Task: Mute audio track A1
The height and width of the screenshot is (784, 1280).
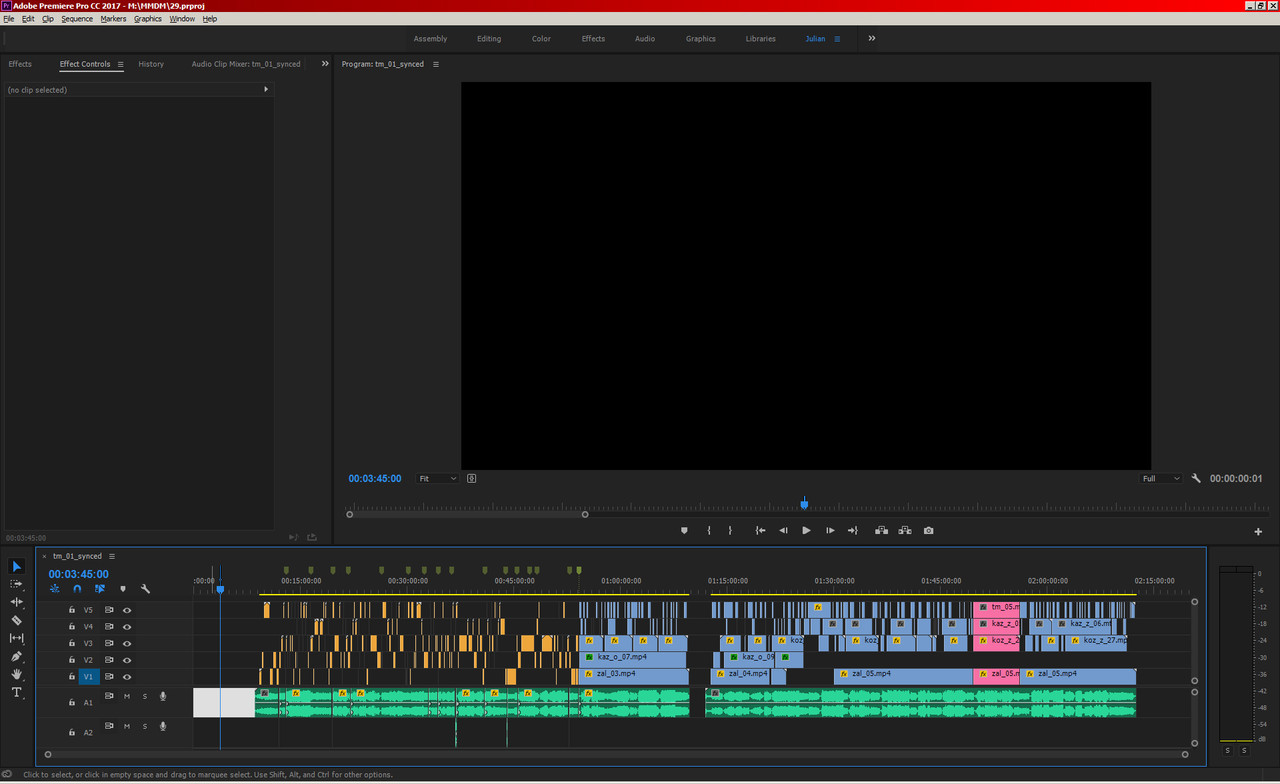Action: point(127,696)
